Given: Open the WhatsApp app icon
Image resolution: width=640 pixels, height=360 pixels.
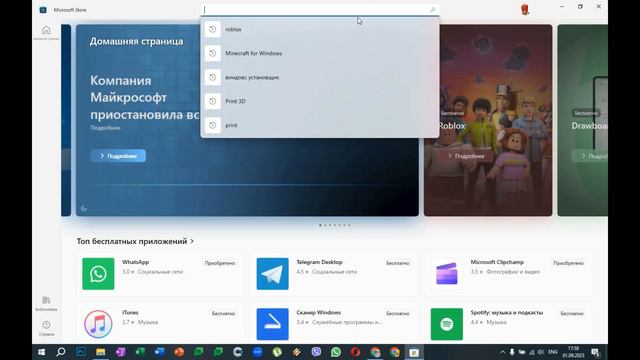Looking at the screenshot, I should pyautogui.click(x=98, y=273).
